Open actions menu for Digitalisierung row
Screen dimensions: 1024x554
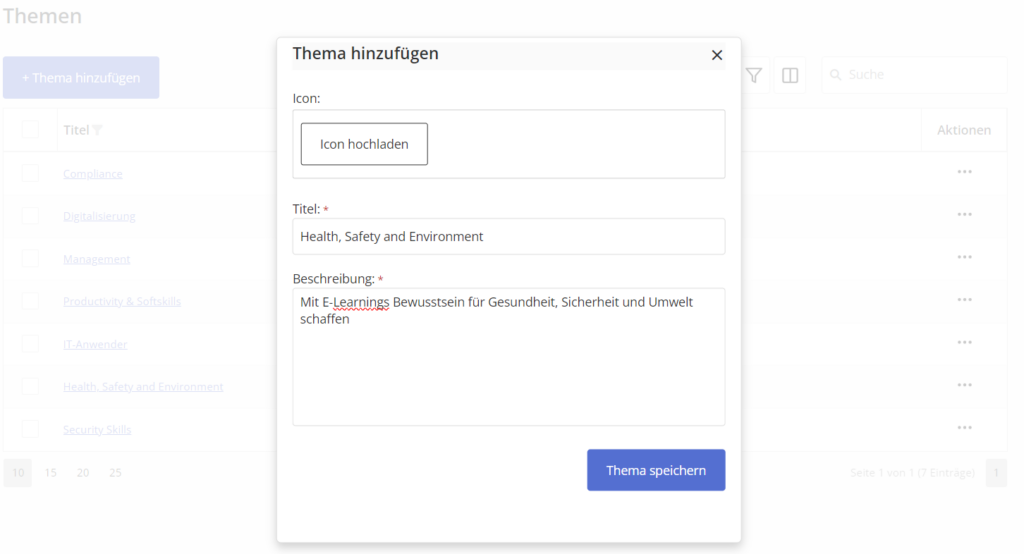click(x=965, y=214)
